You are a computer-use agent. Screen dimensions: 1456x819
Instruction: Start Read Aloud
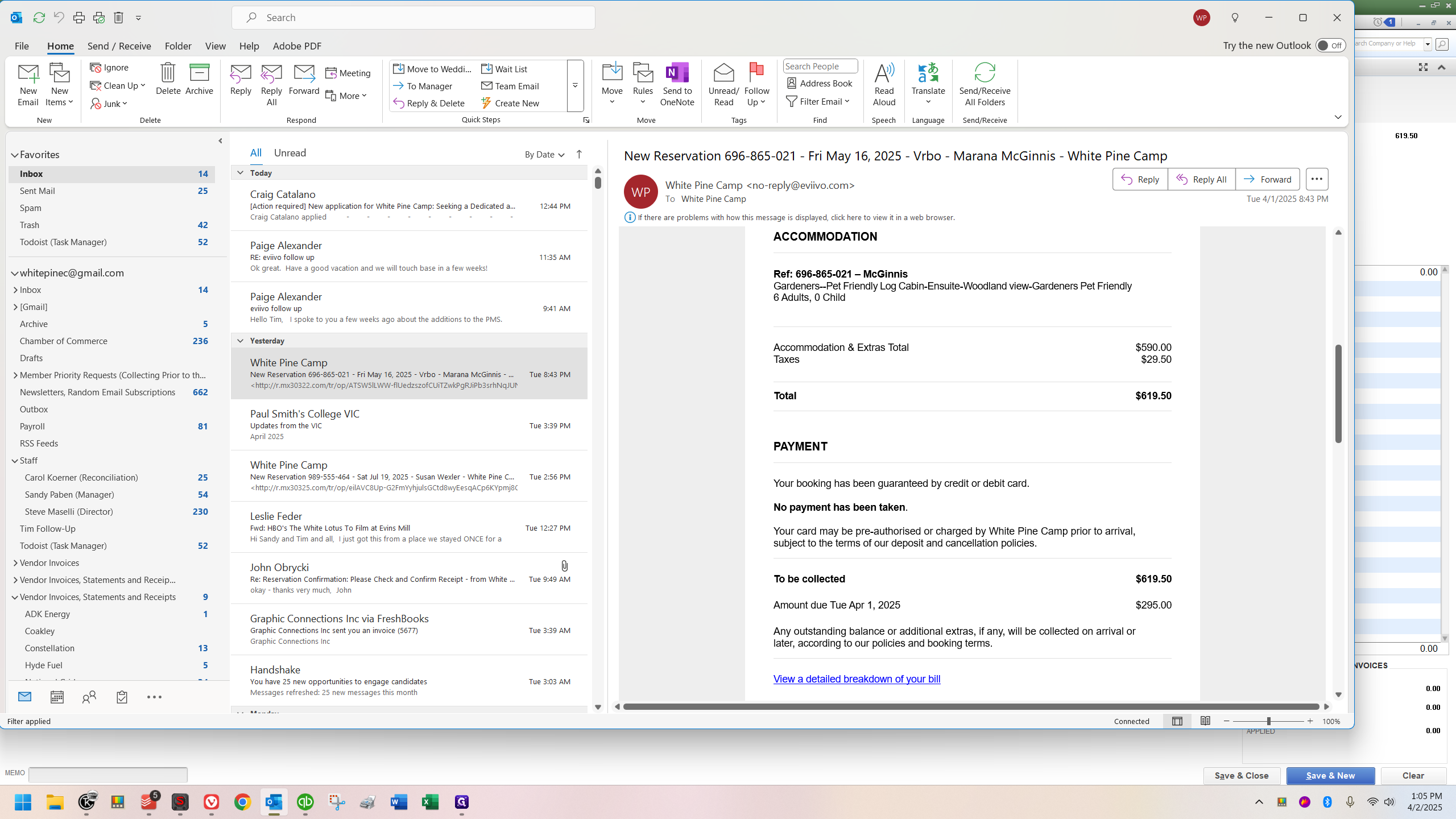point(884,84)
